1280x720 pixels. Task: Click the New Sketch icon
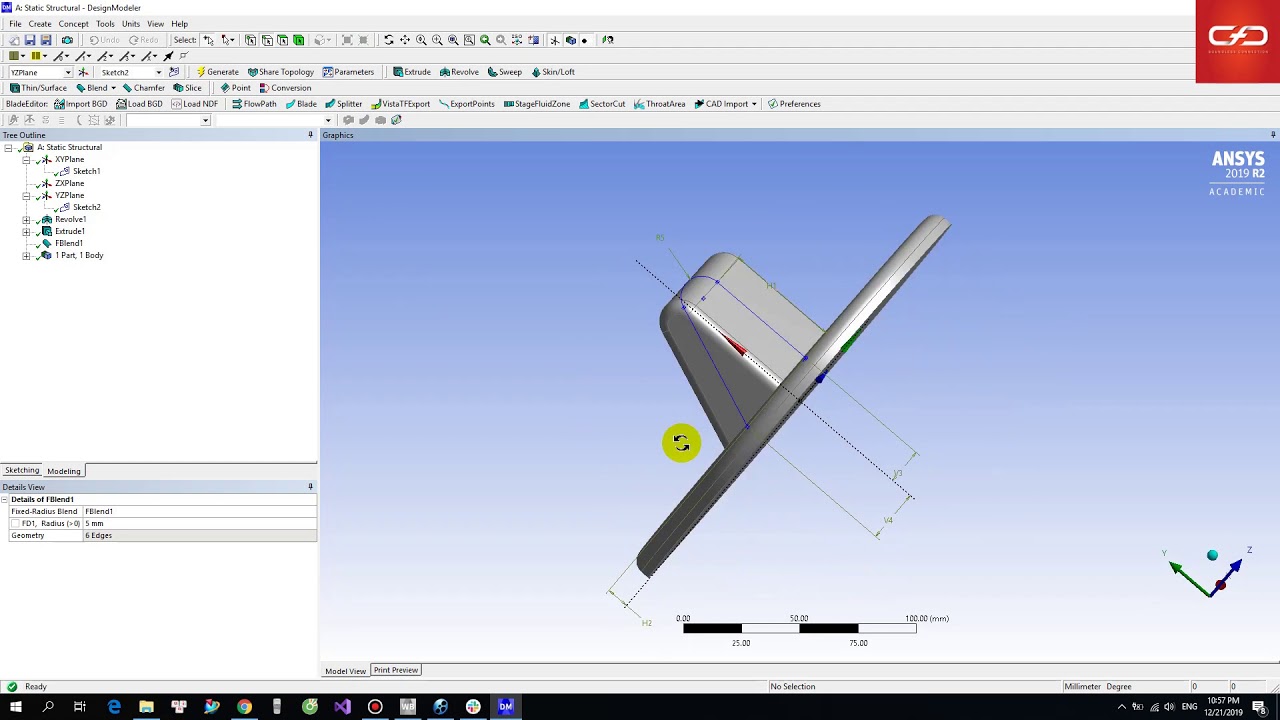point(174,72)
